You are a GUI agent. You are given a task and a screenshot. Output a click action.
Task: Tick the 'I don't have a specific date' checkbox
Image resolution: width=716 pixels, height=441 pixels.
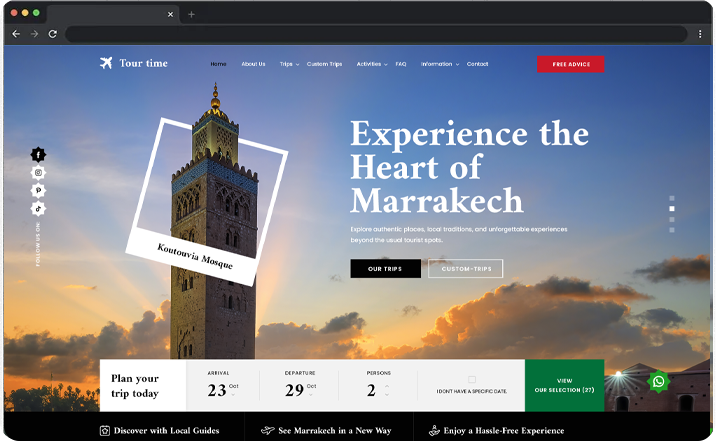(x=472, y=379)
